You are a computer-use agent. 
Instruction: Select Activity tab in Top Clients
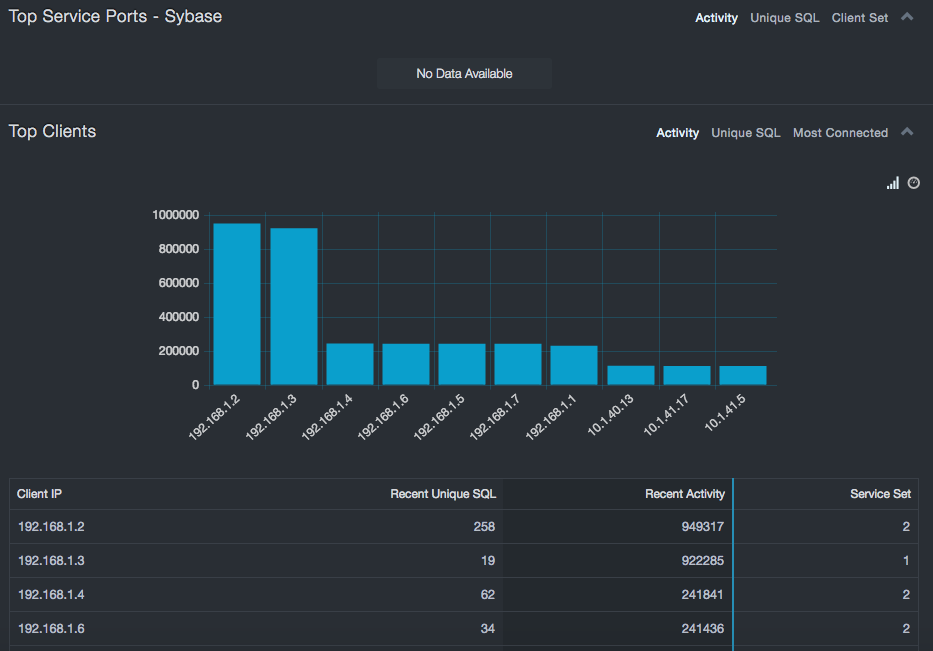[x=677, y=133]
